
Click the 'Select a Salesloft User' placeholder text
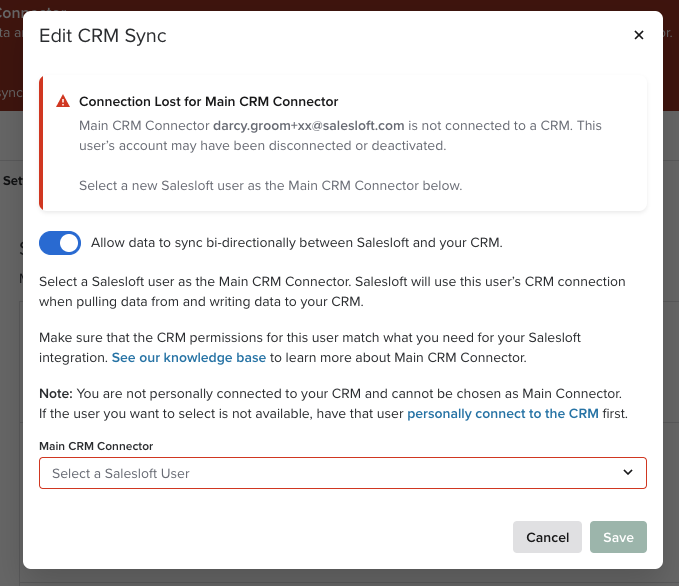coord(121,473)
